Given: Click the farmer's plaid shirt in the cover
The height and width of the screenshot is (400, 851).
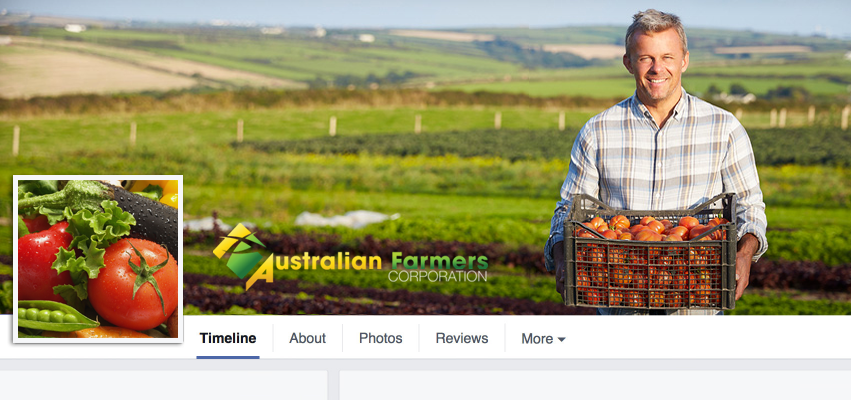Looking at the screenshot, I should [x=657, y=157].
